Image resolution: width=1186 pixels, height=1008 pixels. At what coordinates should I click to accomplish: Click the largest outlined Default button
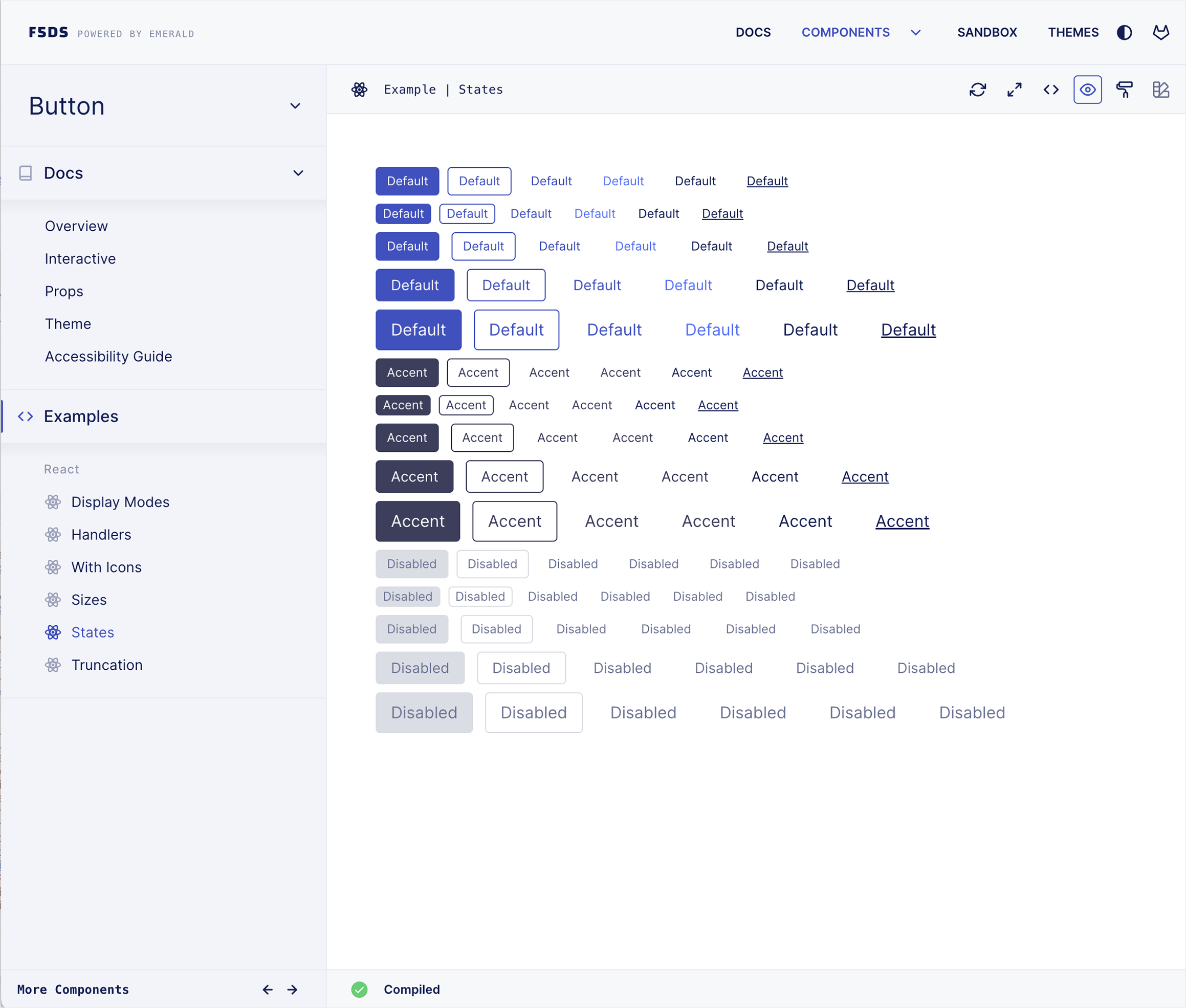[516, 330]
